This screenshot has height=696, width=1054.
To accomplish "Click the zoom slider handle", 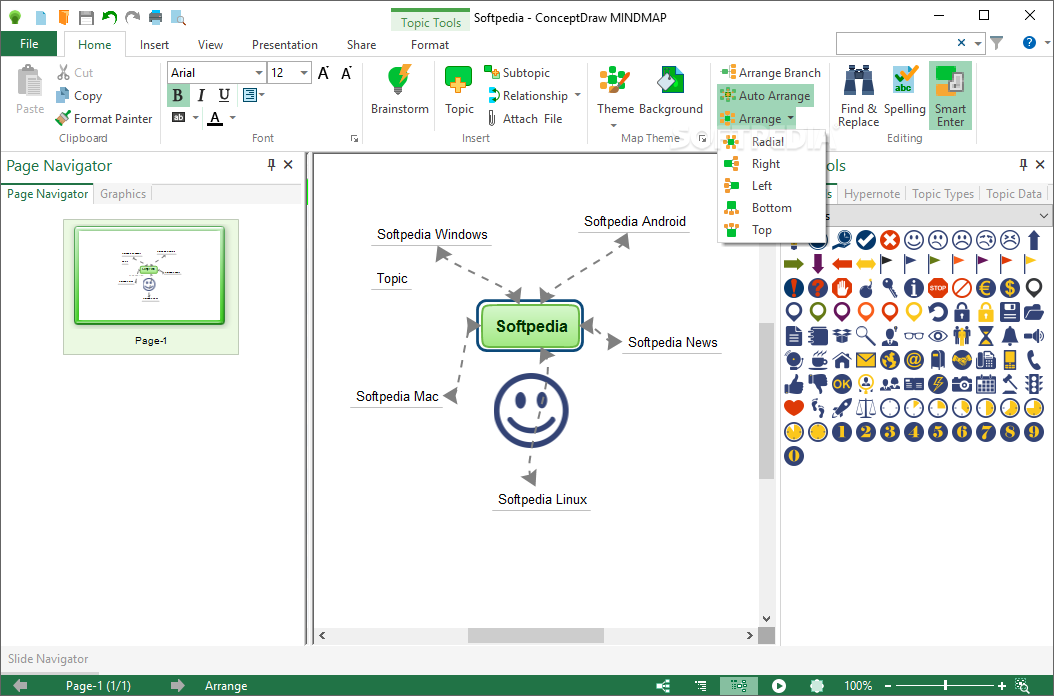I will click(945, 685).
